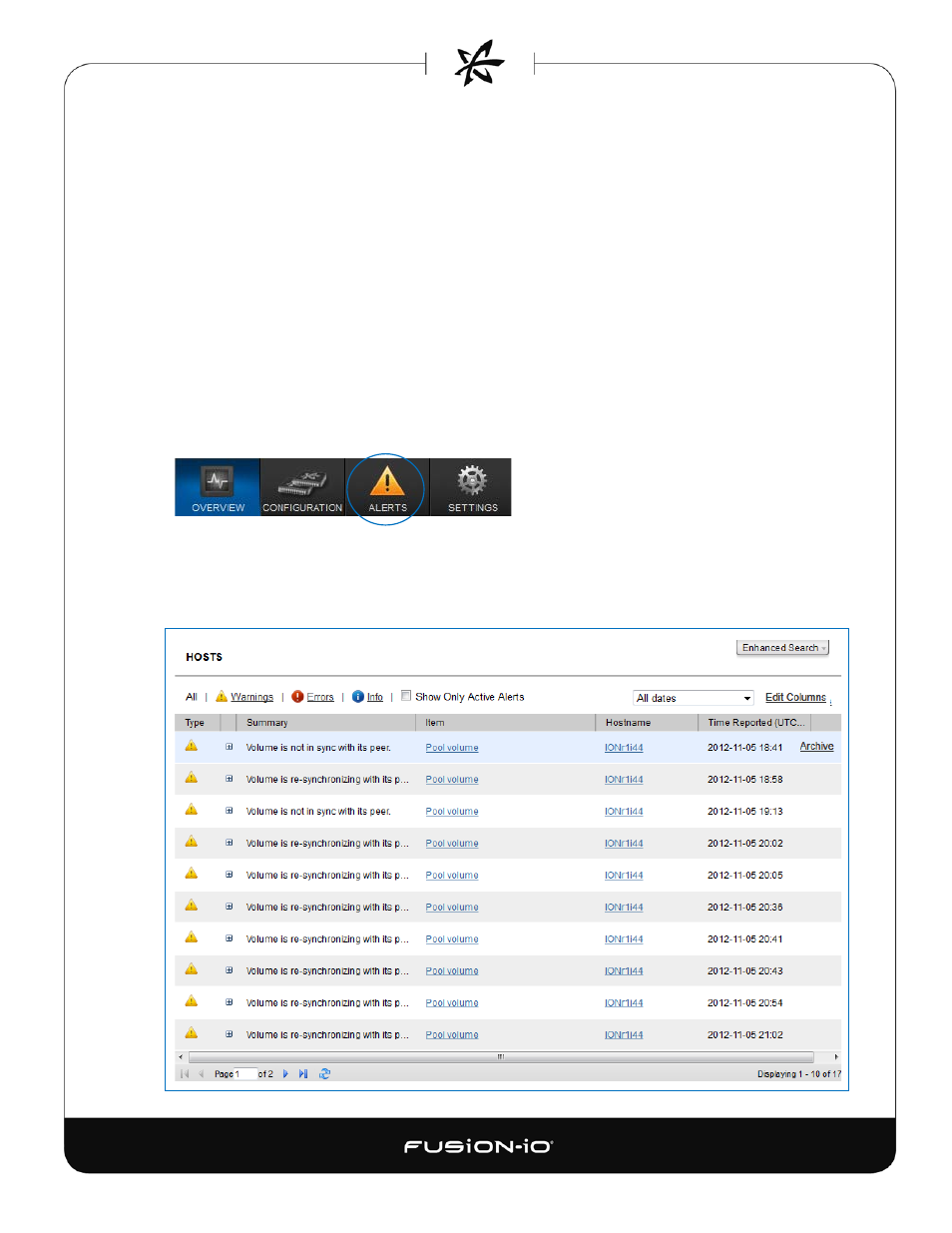Open IONr1i44 hostname in the 18:58 row
The width and height of the screenshot is (952, 1233).
click(624, 780)
